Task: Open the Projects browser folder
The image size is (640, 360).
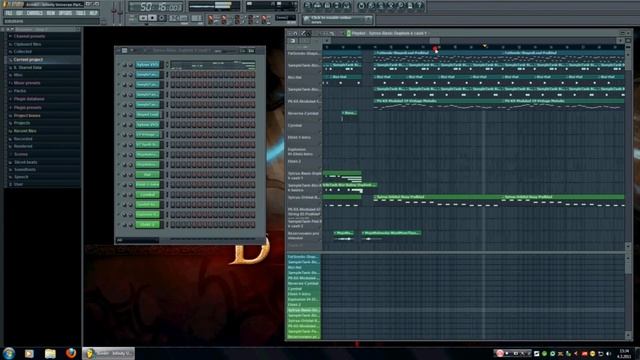Action: (x=22, y=123)
